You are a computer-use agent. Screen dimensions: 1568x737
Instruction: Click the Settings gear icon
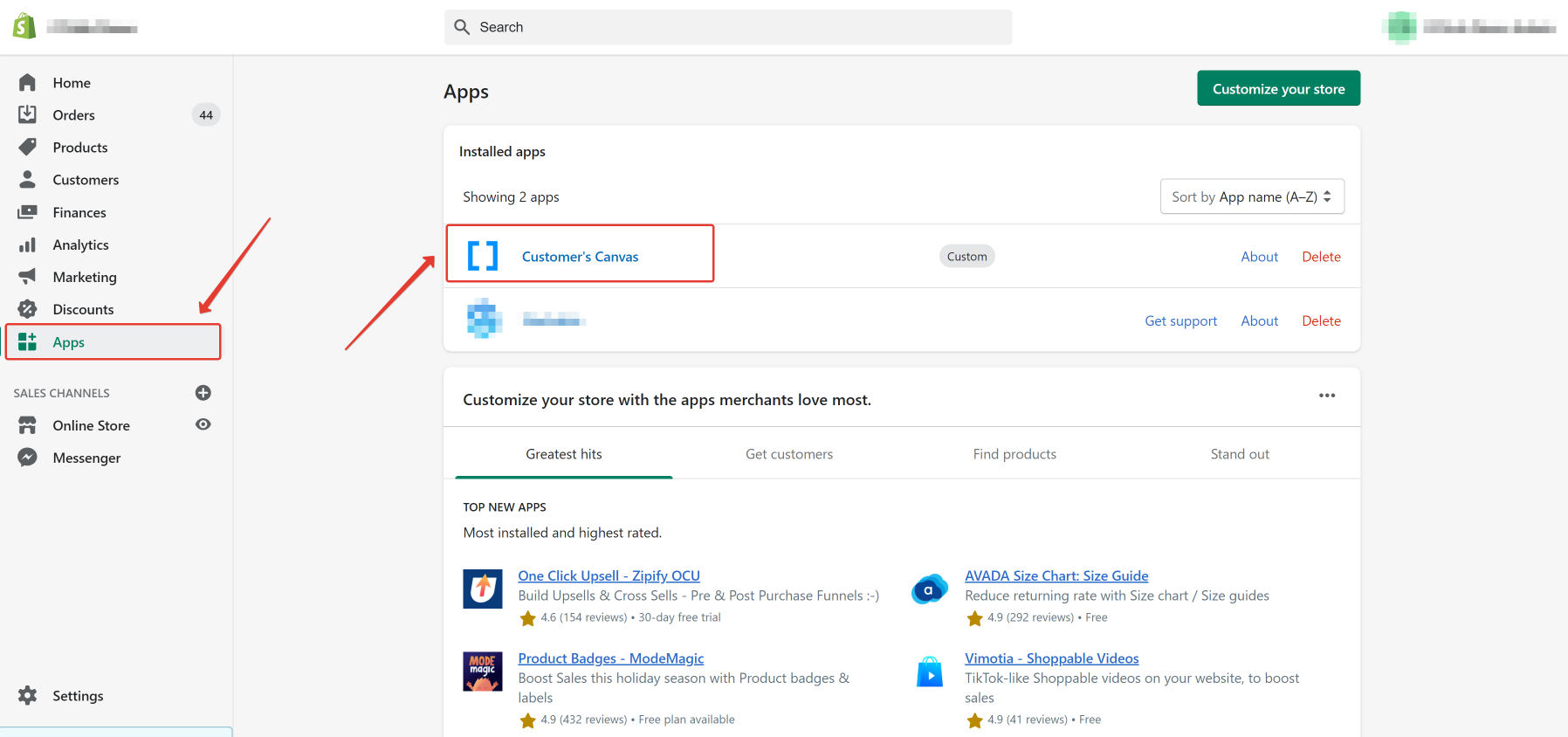click(27, 695)
